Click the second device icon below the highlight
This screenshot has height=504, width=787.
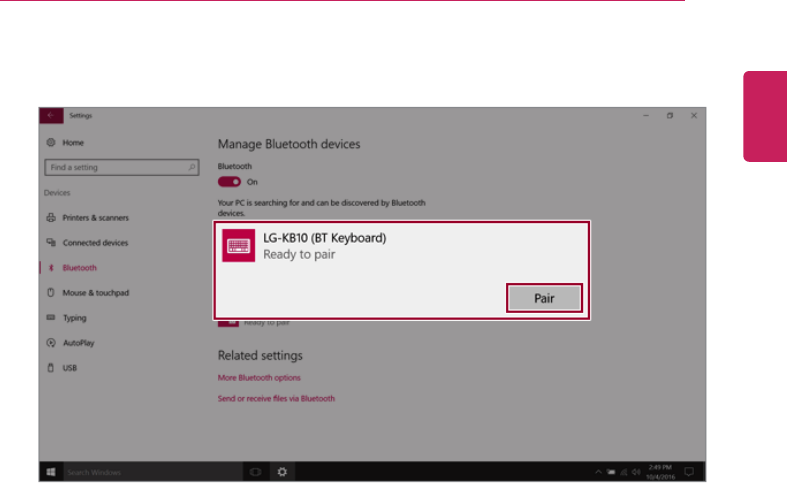[x=228, y=323]
